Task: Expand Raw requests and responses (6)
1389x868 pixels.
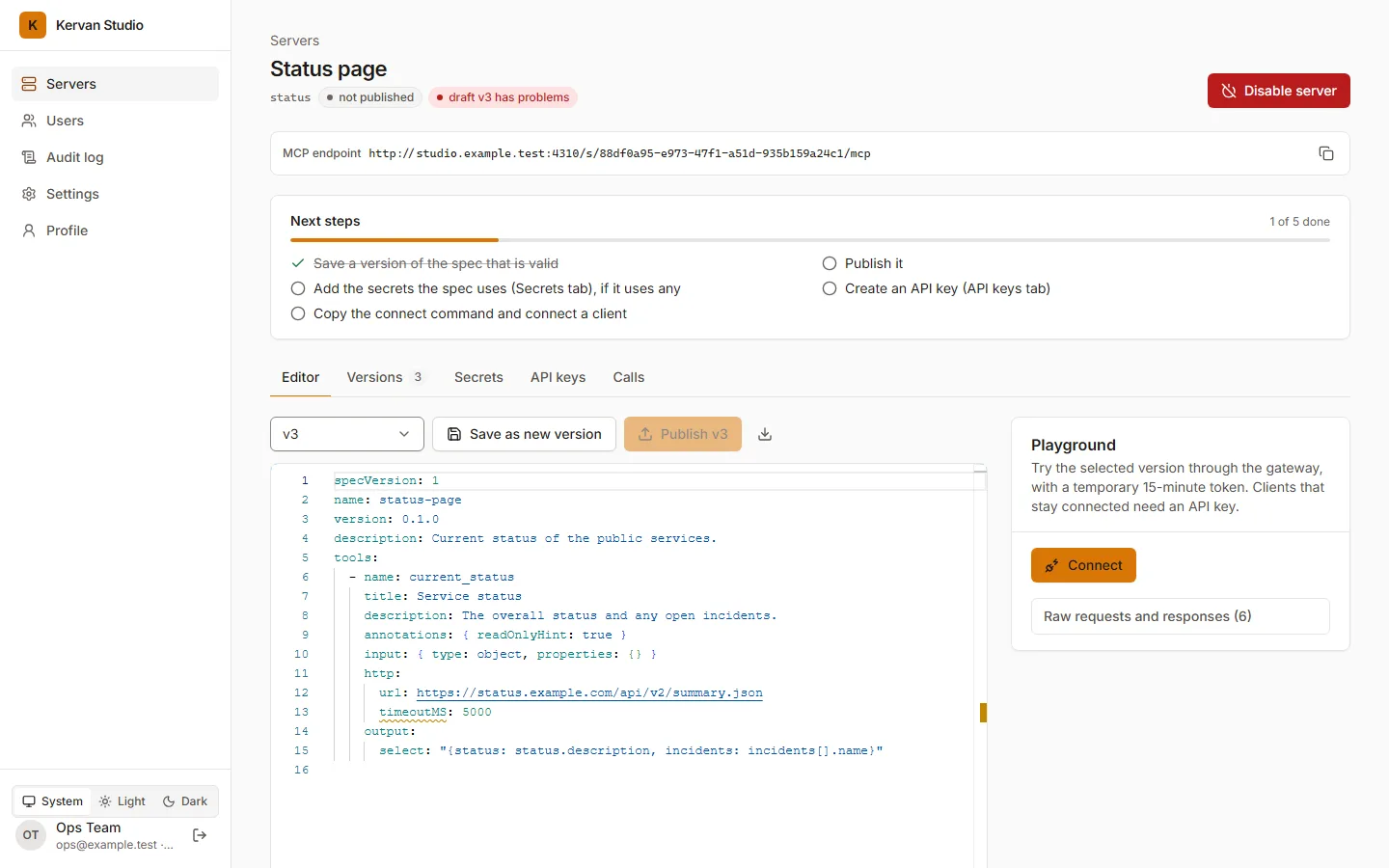Action: [1181, 616]
